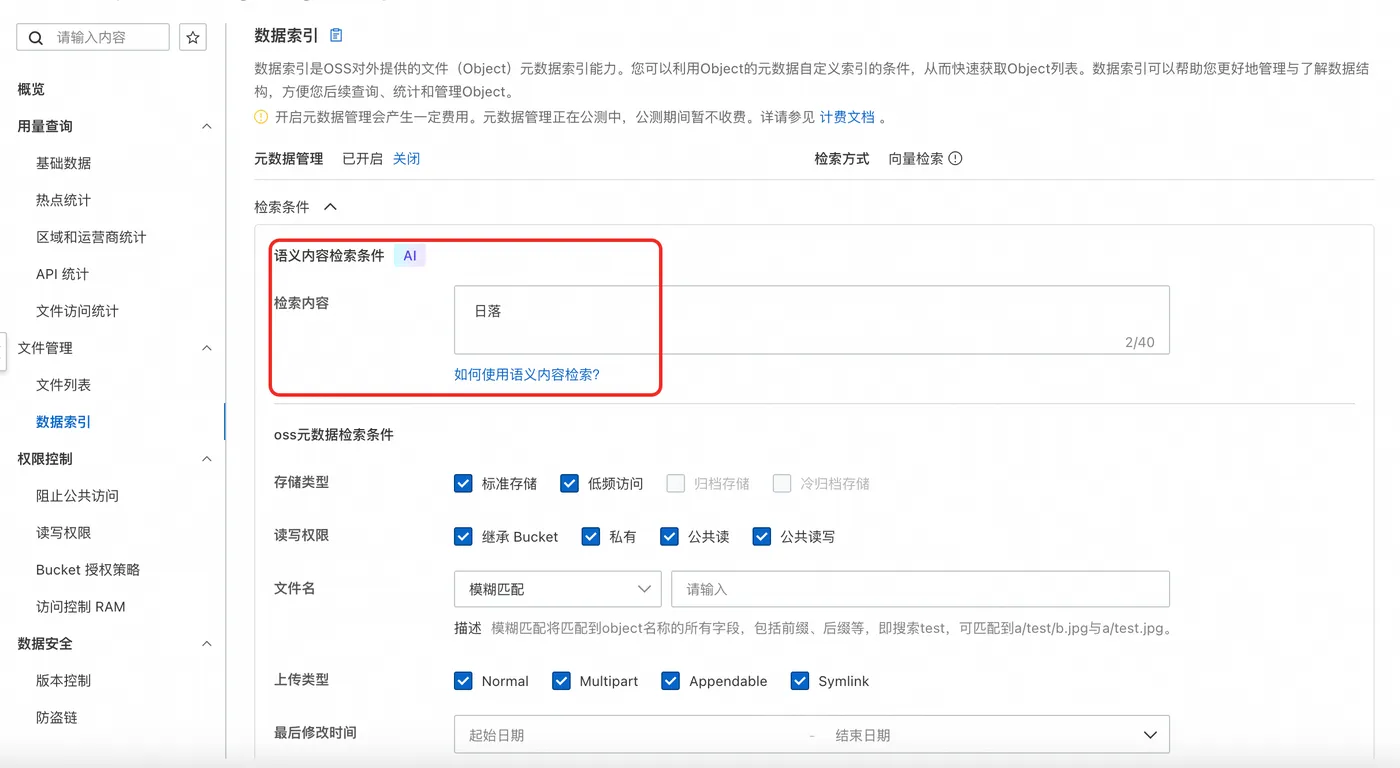Collapse the 权限控制 sidebar section

(207, 459)
